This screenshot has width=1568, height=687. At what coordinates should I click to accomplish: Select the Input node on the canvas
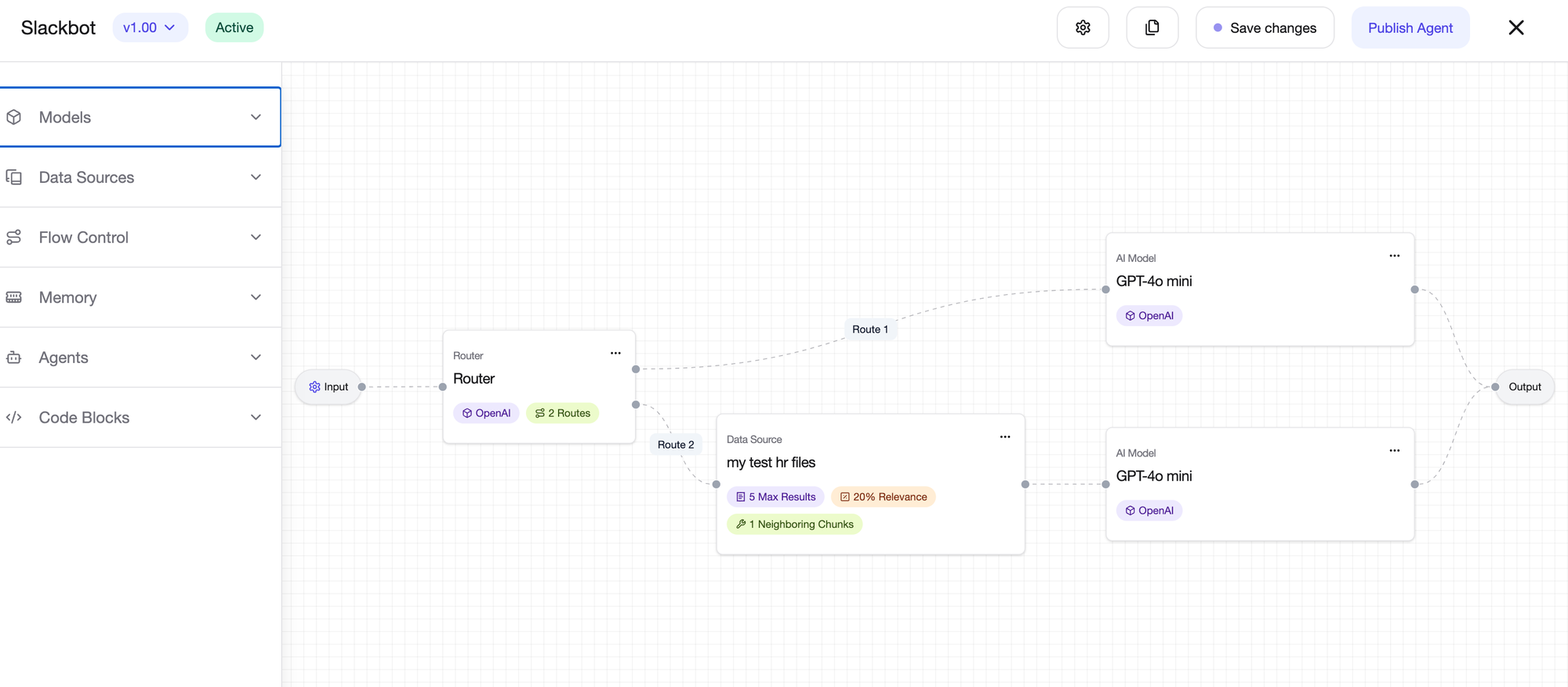(328, 387)
